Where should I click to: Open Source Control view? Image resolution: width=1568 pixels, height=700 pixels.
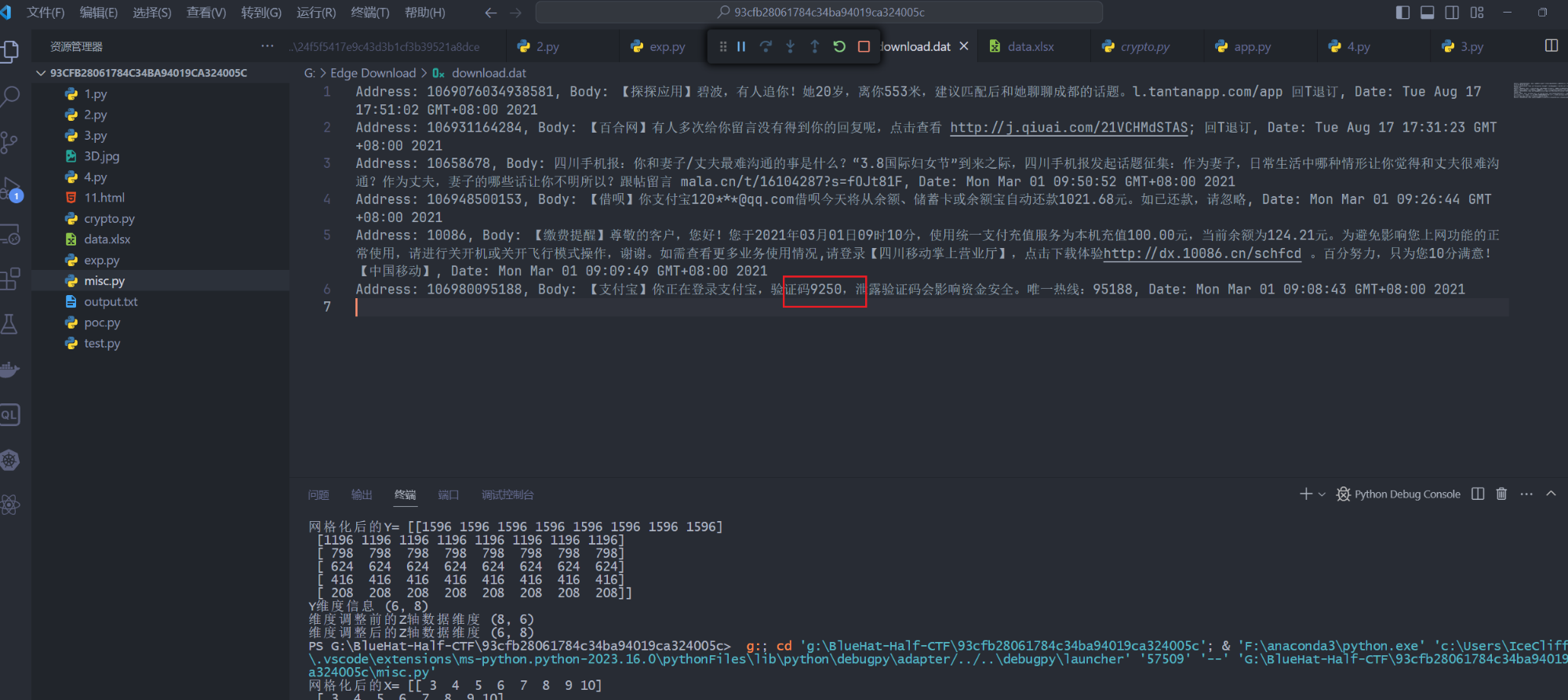tap(10, 143)
